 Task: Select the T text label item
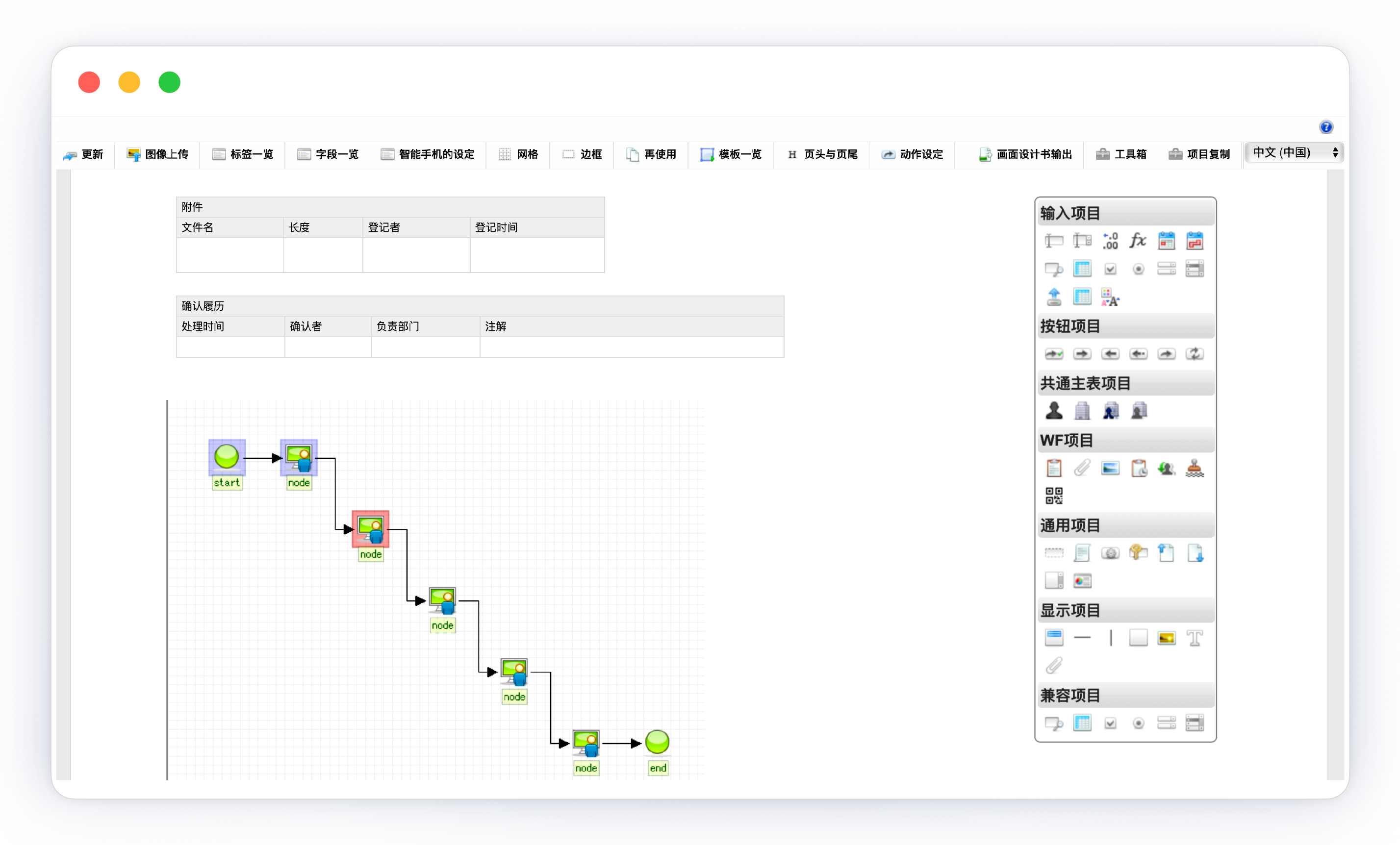point(1195,638)
